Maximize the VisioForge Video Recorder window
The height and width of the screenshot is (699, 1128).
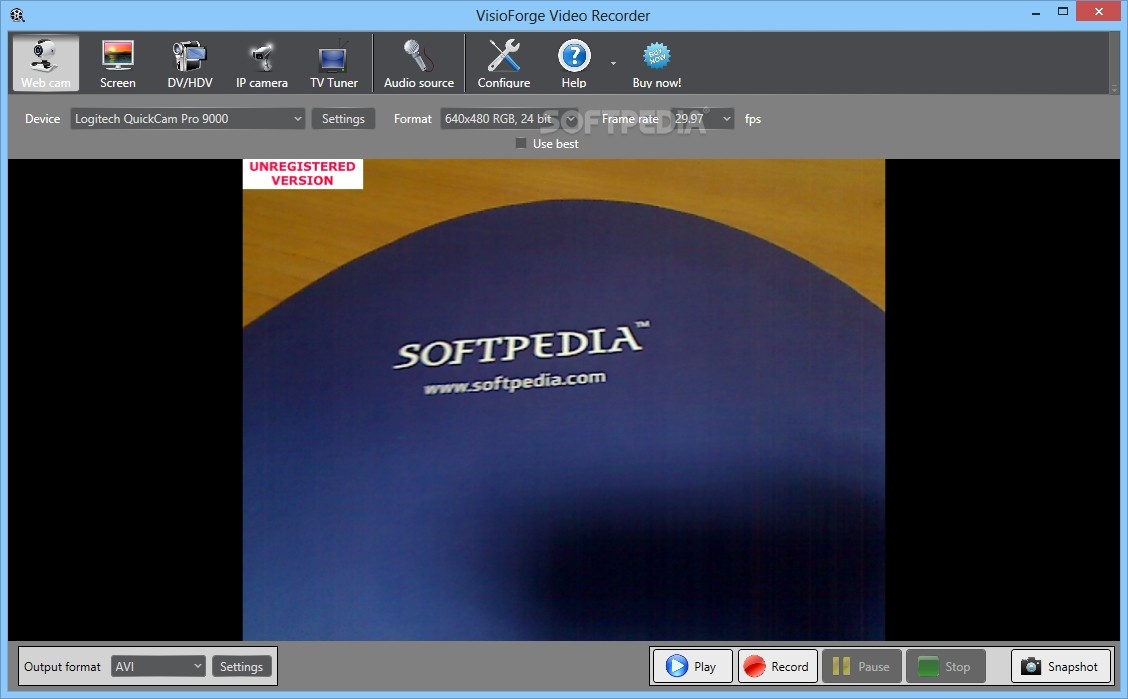(x=1063, y=12)
